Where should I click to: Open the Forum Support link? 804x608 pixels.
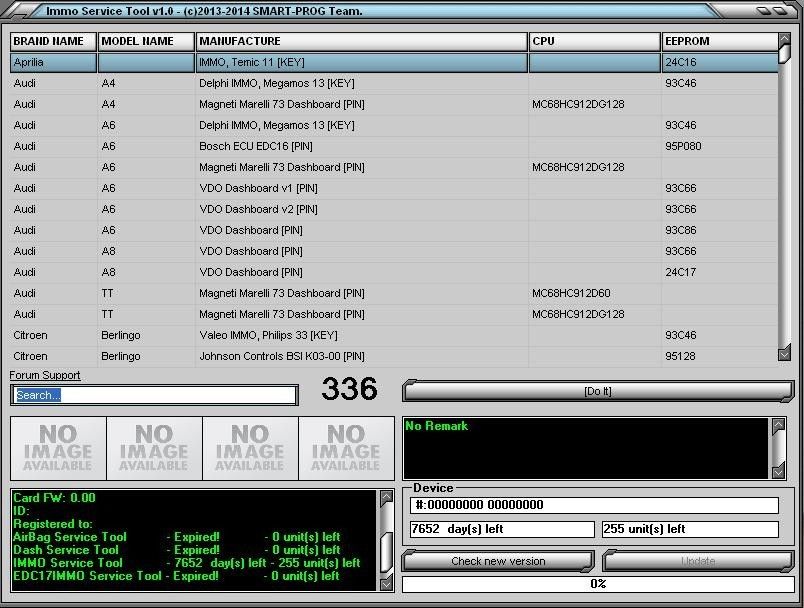[45, 375]
